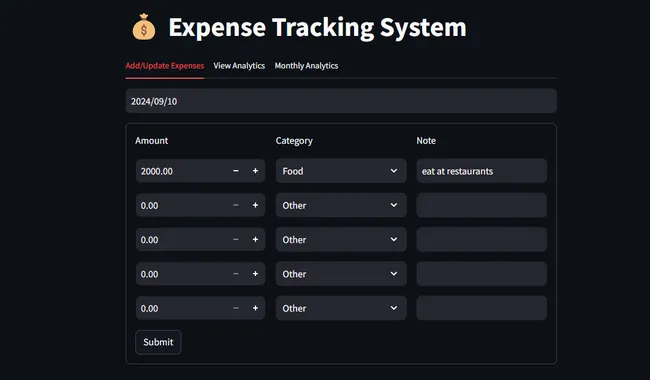Click the plus stepper in third amount row
650x380 pixels.
255,240
